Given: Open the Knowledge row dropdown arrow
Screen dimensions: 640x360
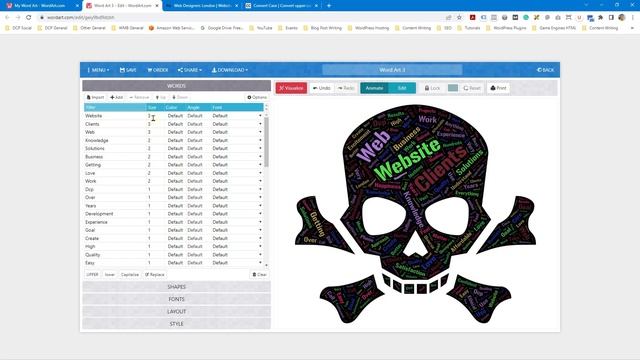Looking at the screenshot, I should pyautogui.click(x=260, y=140).
